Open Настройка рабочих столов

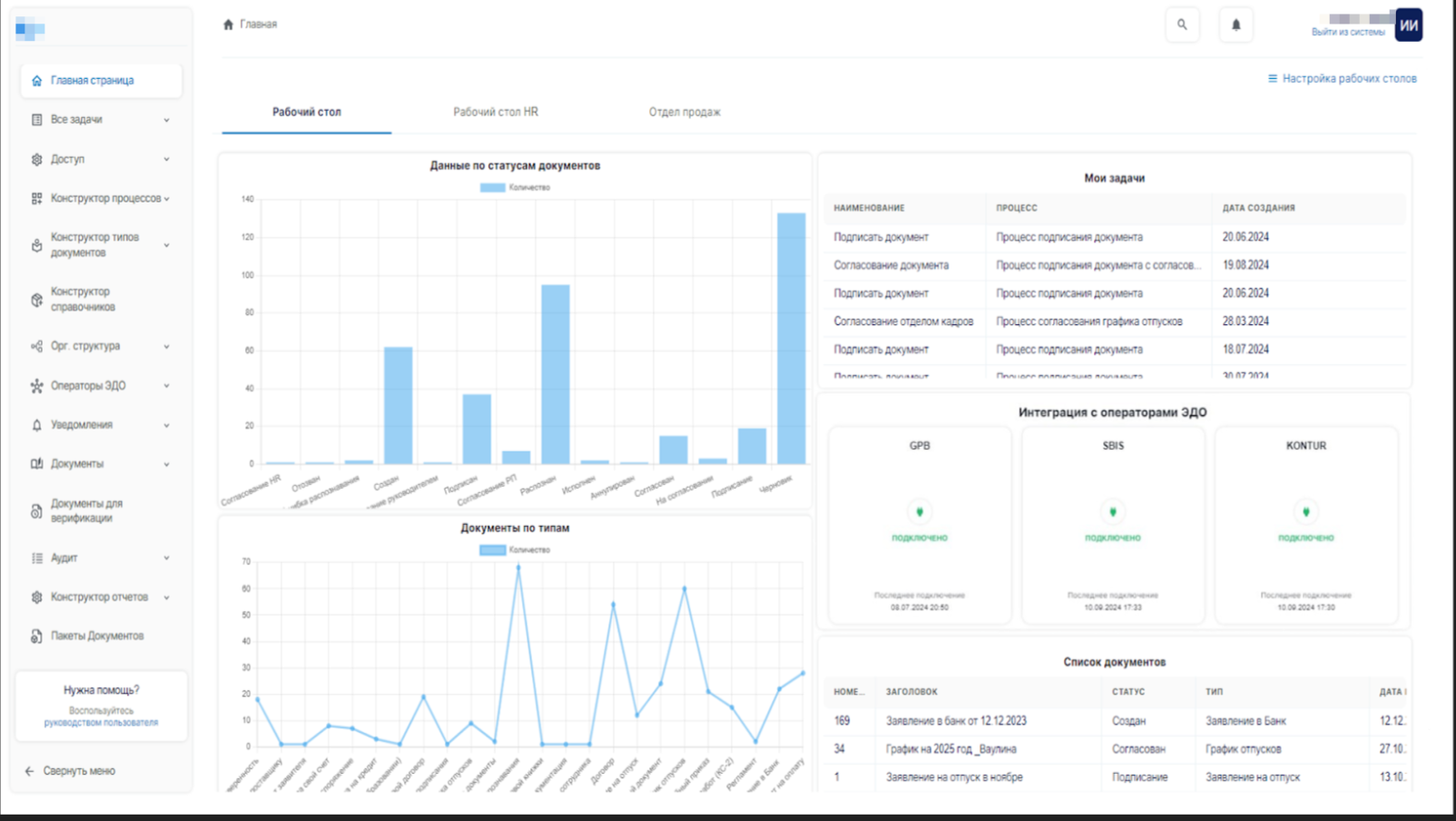click(x=1342, y=79)
